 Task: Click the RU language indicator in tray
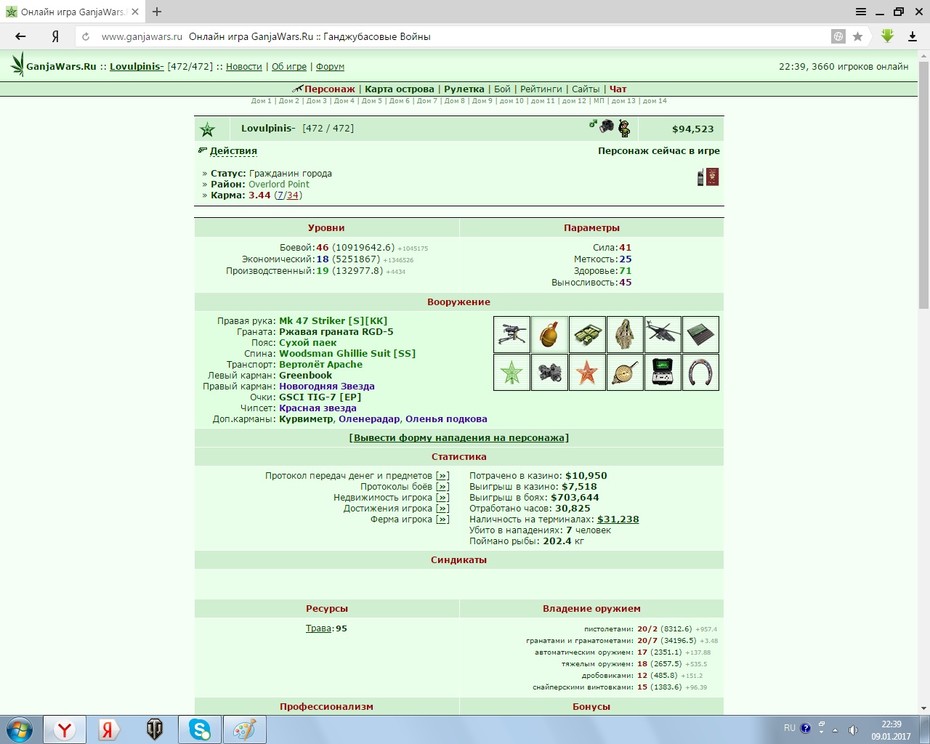(x=789, y=728)
